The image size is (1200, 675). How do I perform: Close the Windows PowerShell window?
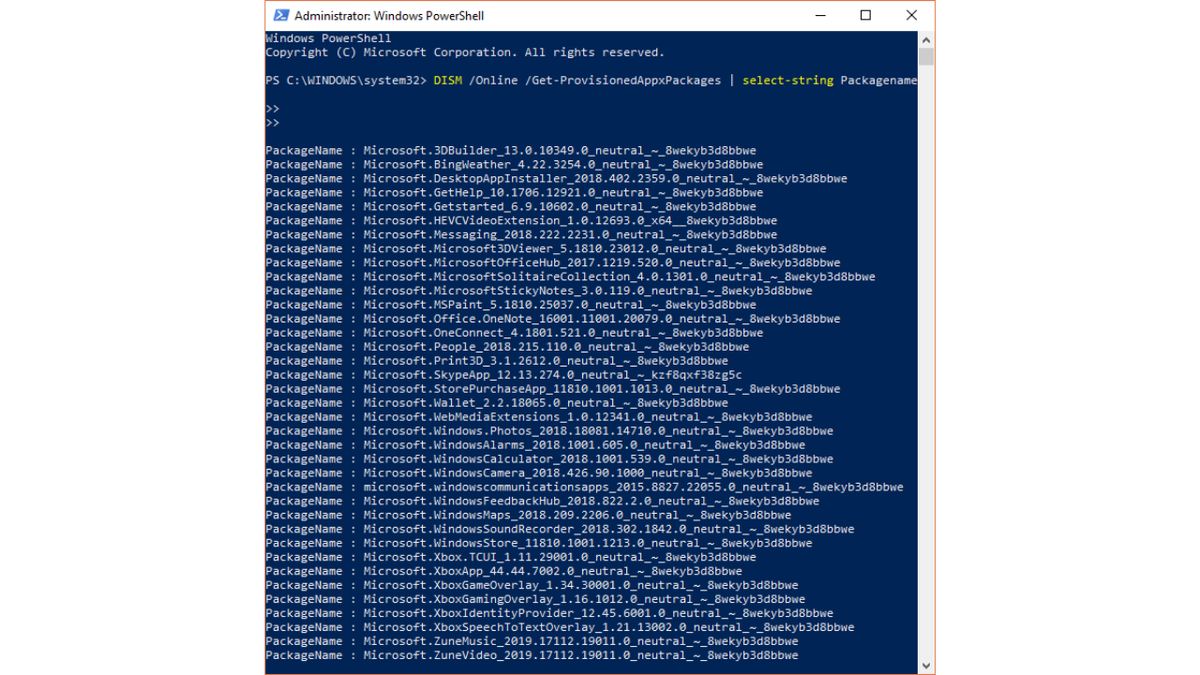(x=911, y=15)
